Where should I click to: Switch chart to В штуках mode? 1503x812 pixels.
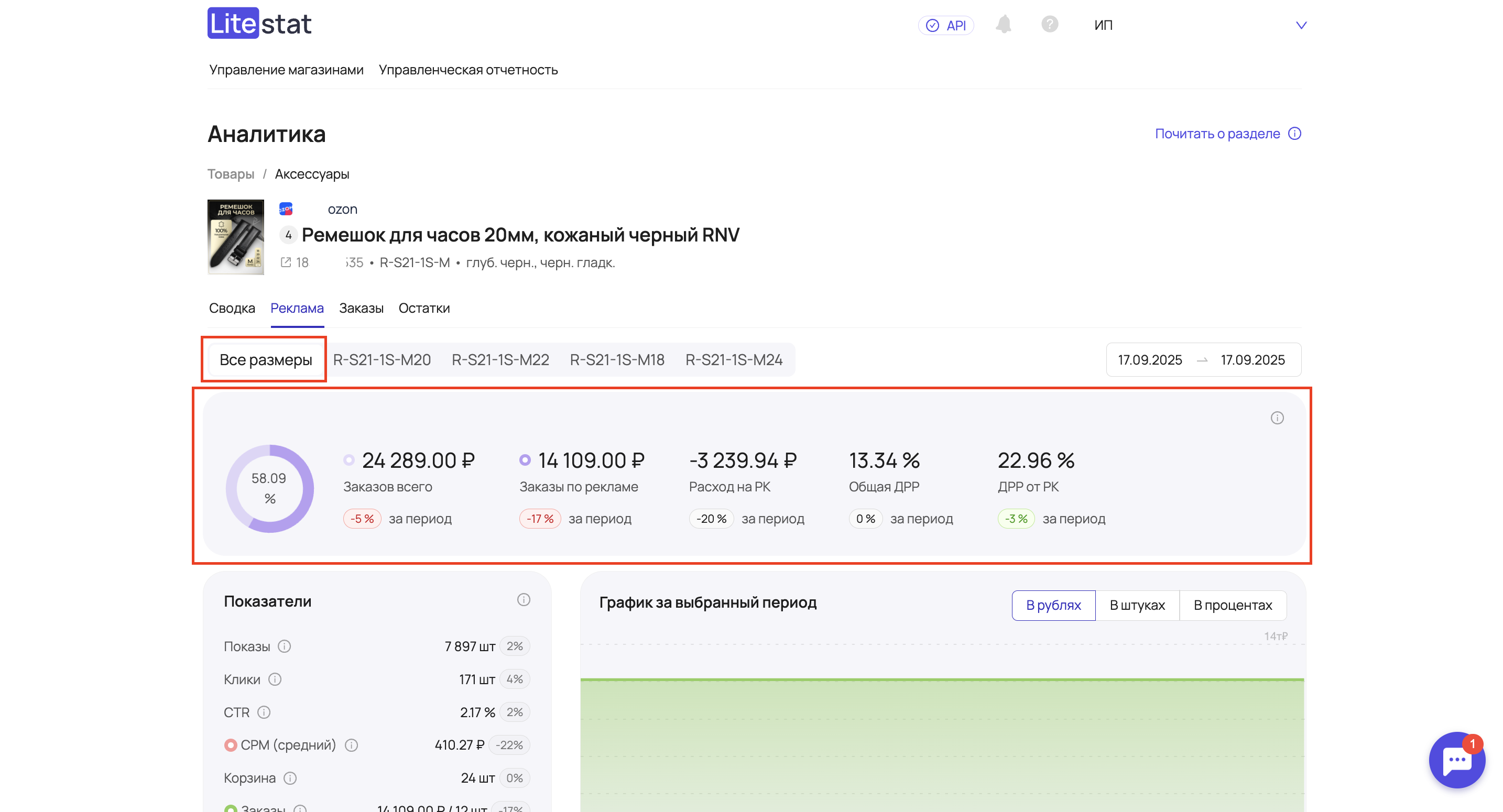[x=1137, y=606]
